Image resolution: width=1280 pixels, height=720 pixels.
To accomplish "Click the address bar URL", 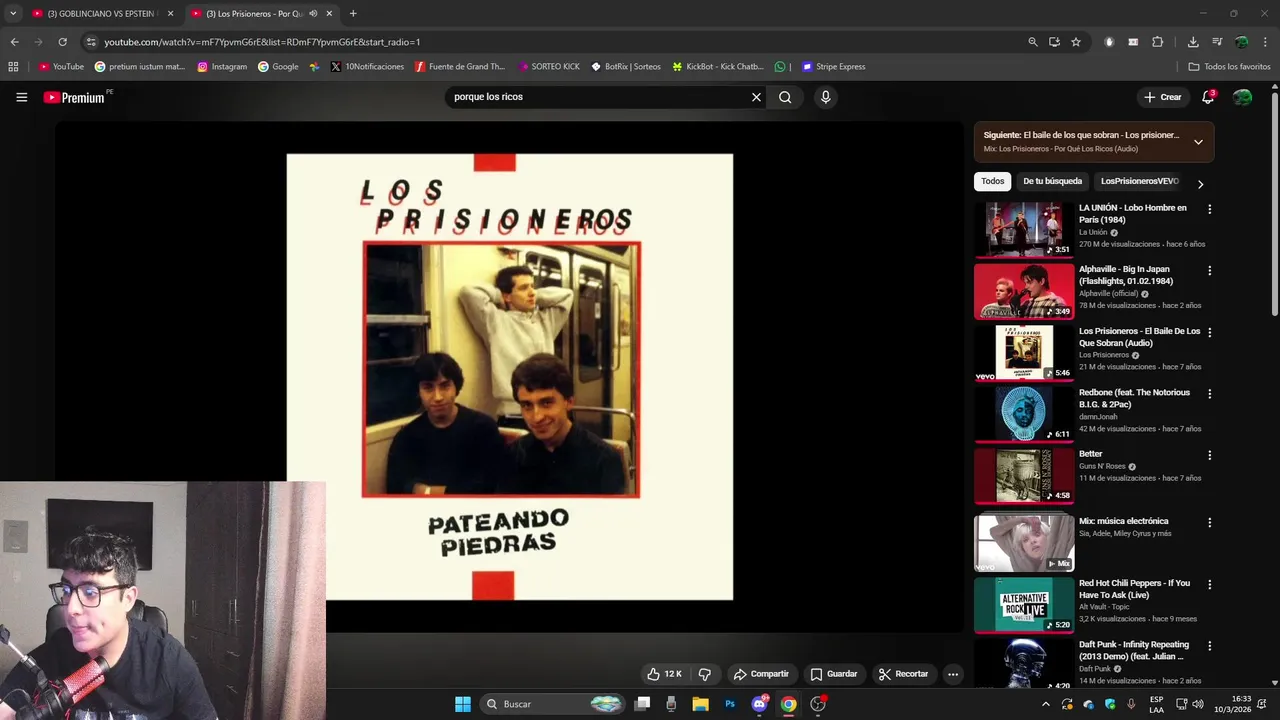I will 262,42.
